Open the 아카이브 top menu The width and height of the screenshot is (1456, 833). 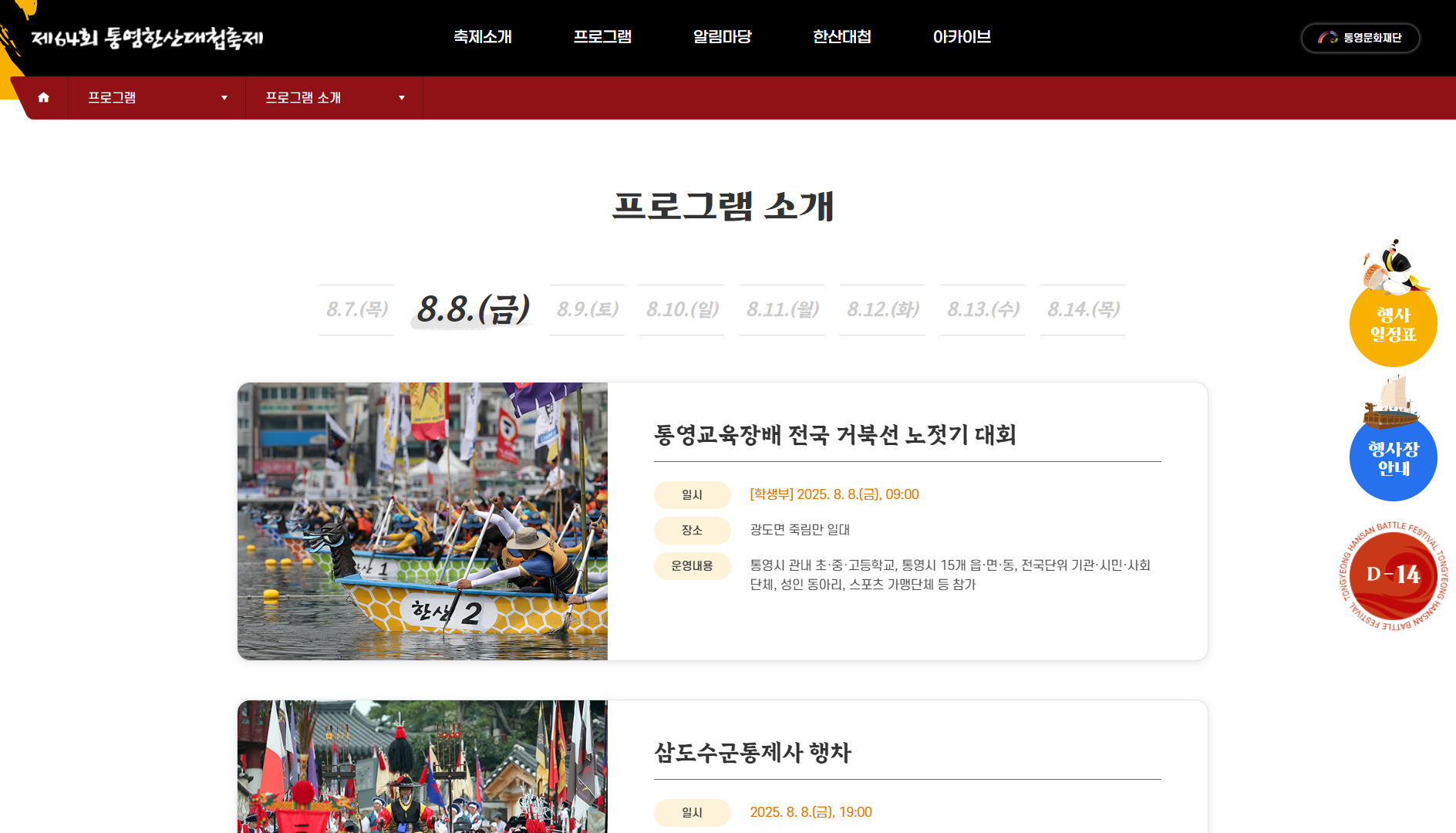click(962, 37)
